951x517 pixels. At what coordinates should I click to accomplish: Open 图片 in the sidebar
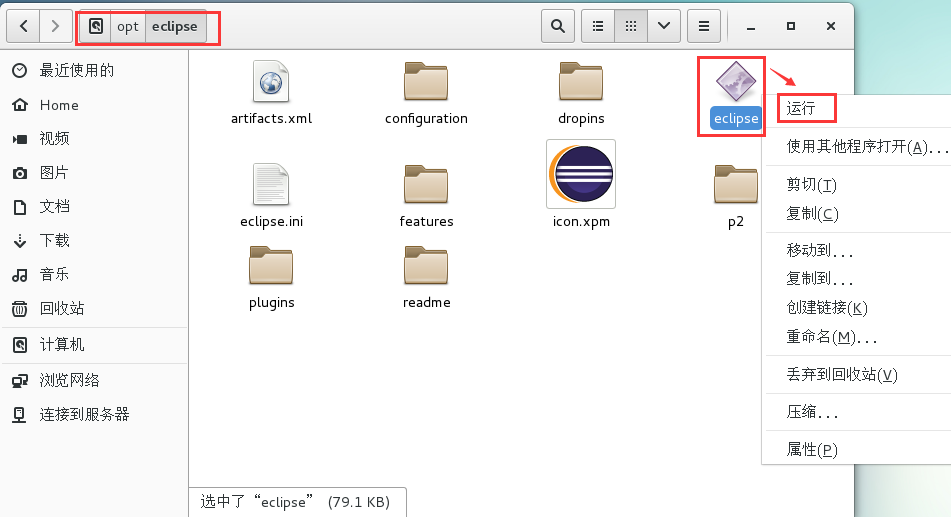[x=94, y=172]
